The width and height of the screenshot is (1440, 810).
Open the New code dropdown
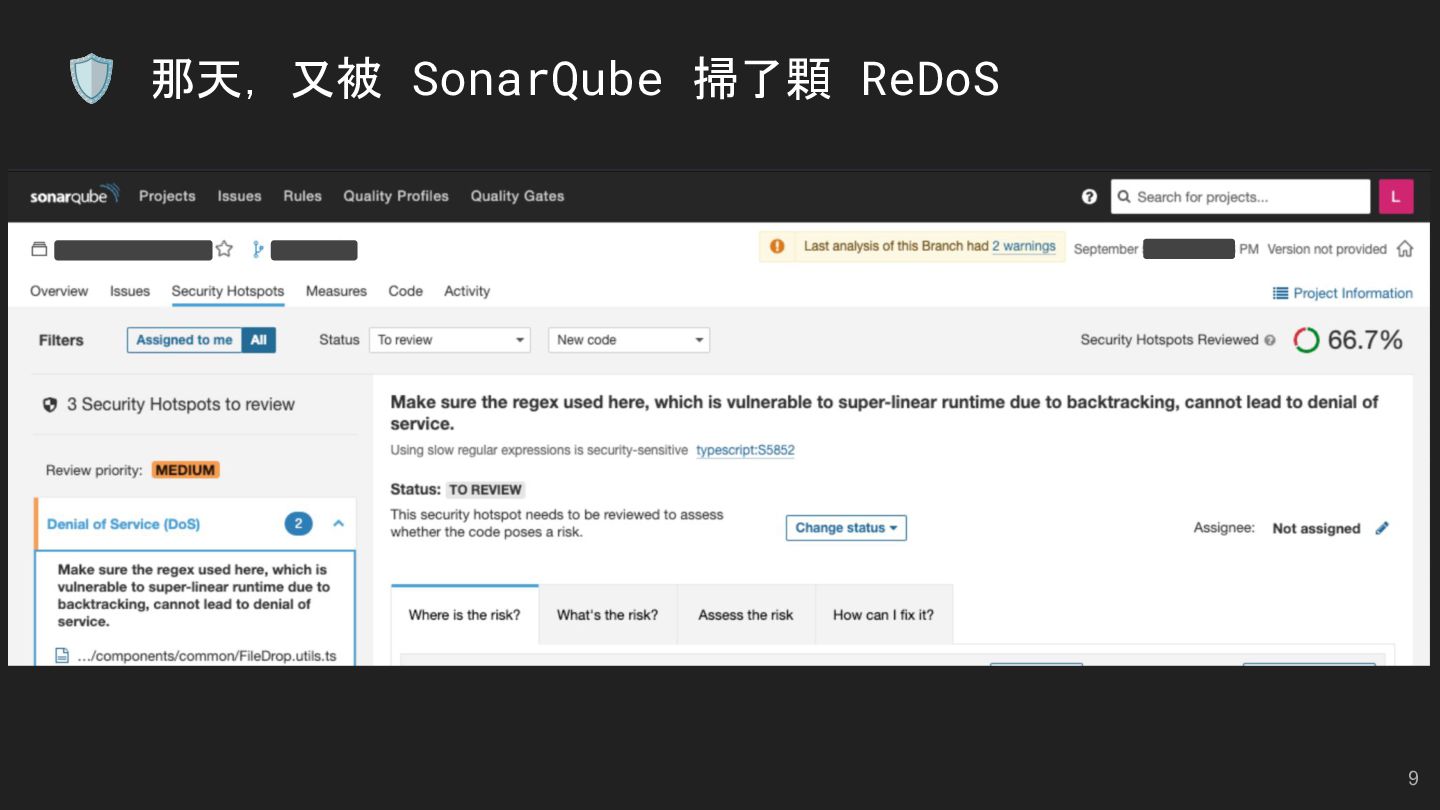(x=629, y=340)
